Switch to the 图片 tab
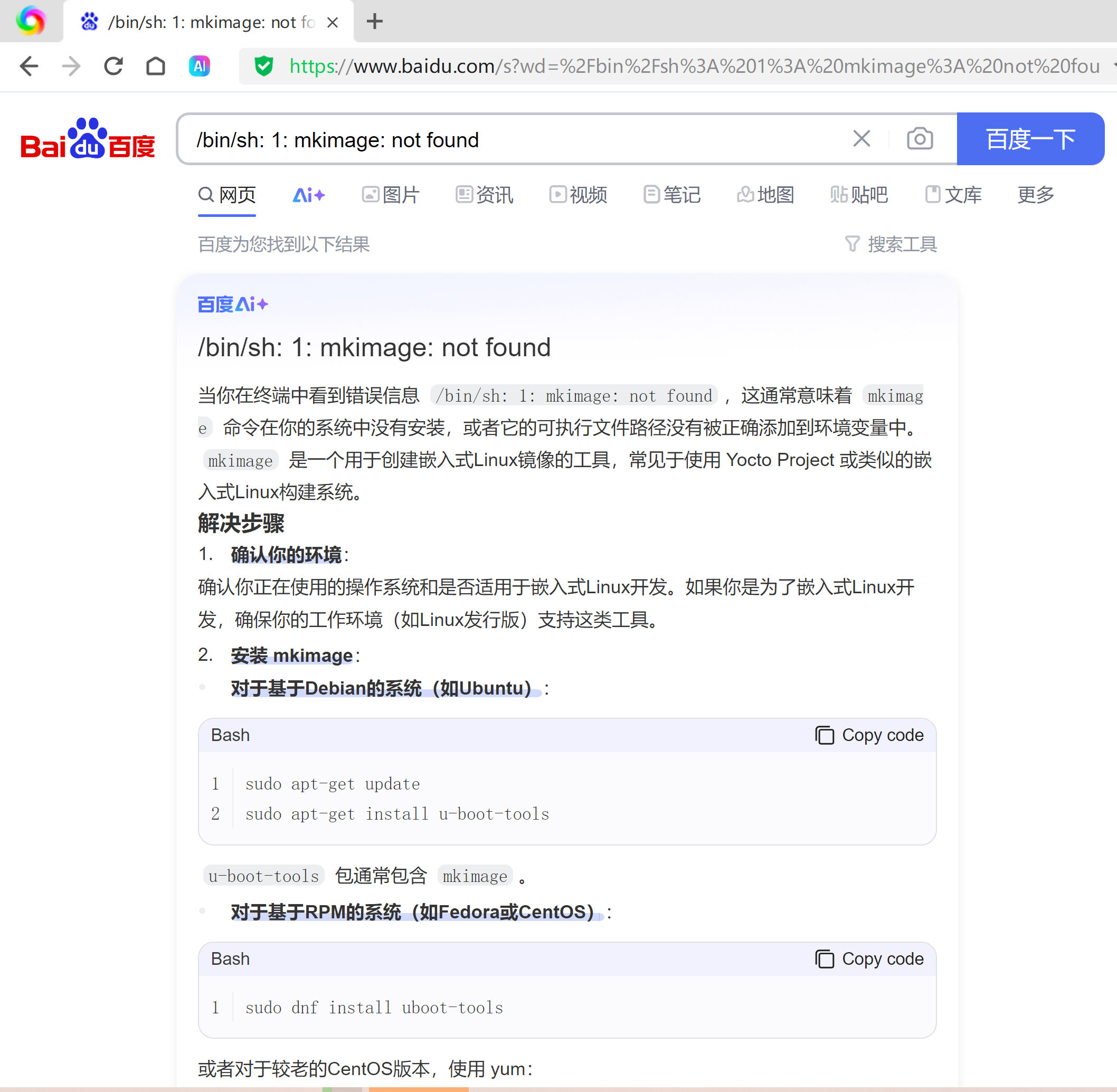 coord(391,195)
